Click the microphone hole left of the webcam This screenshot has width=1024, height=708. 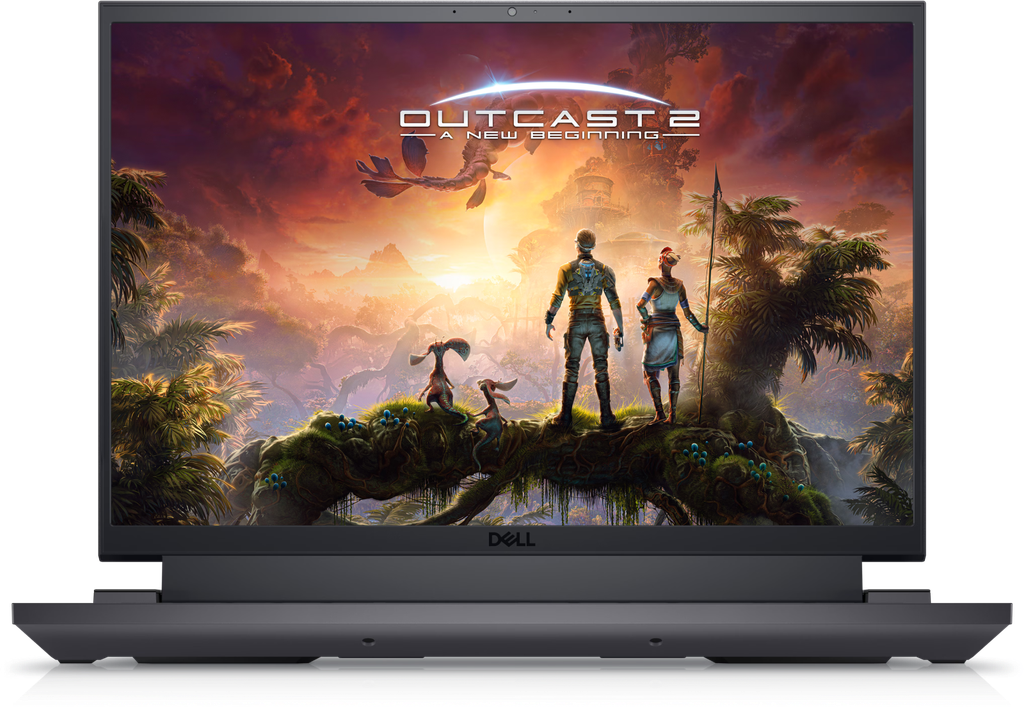(x=453, y=13)
